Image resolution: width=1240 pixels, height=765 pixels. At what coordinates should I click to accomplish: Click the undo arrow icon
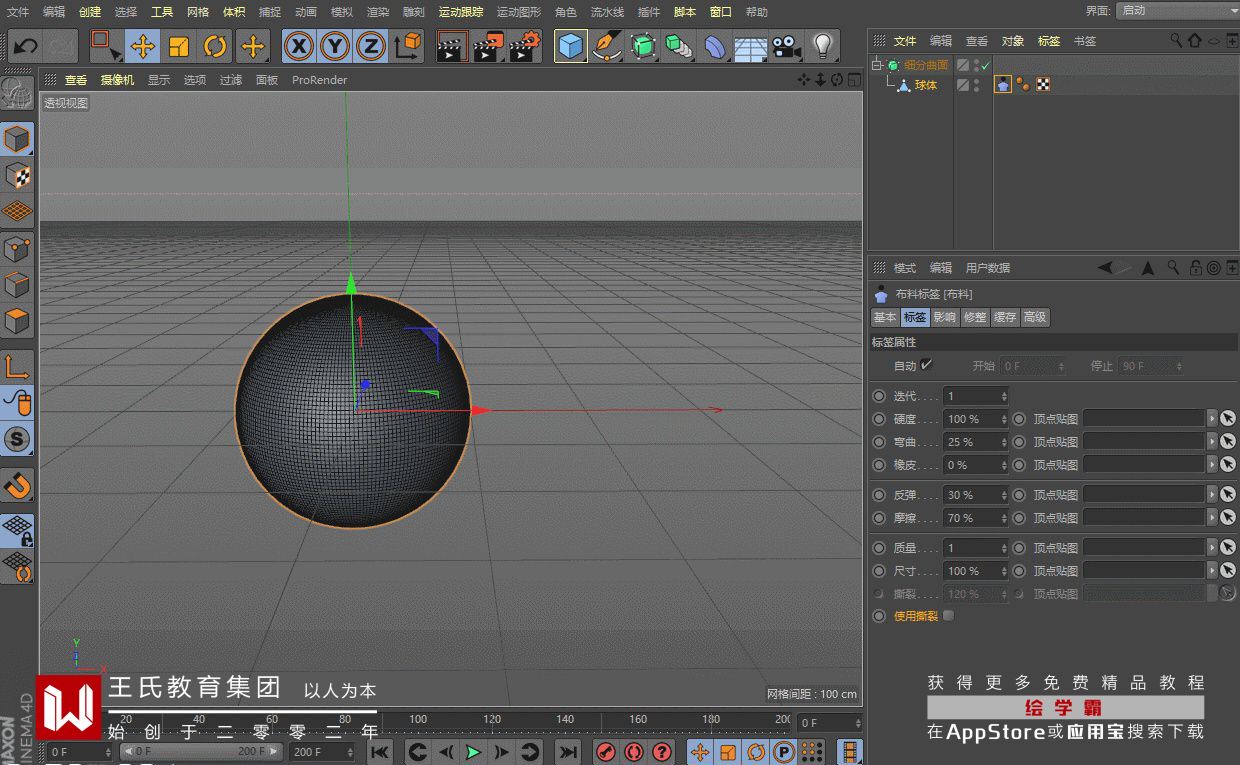(25, 46)
